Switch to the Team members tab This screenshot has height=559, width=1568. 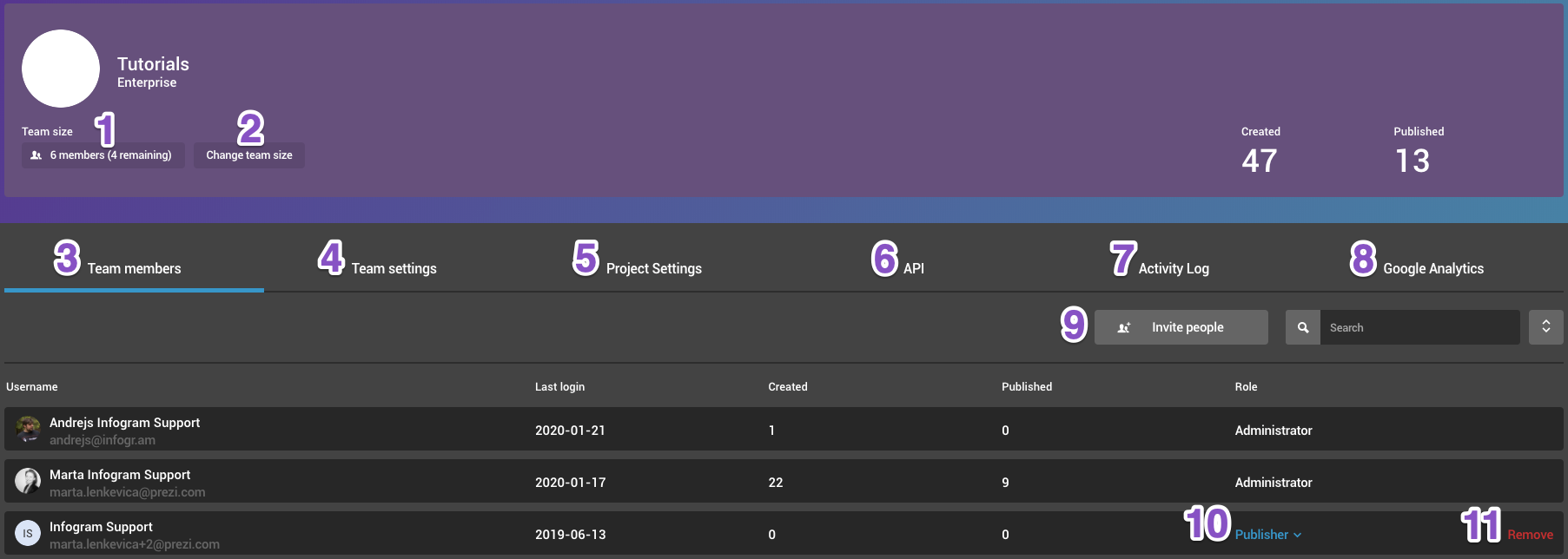[134, 268]
